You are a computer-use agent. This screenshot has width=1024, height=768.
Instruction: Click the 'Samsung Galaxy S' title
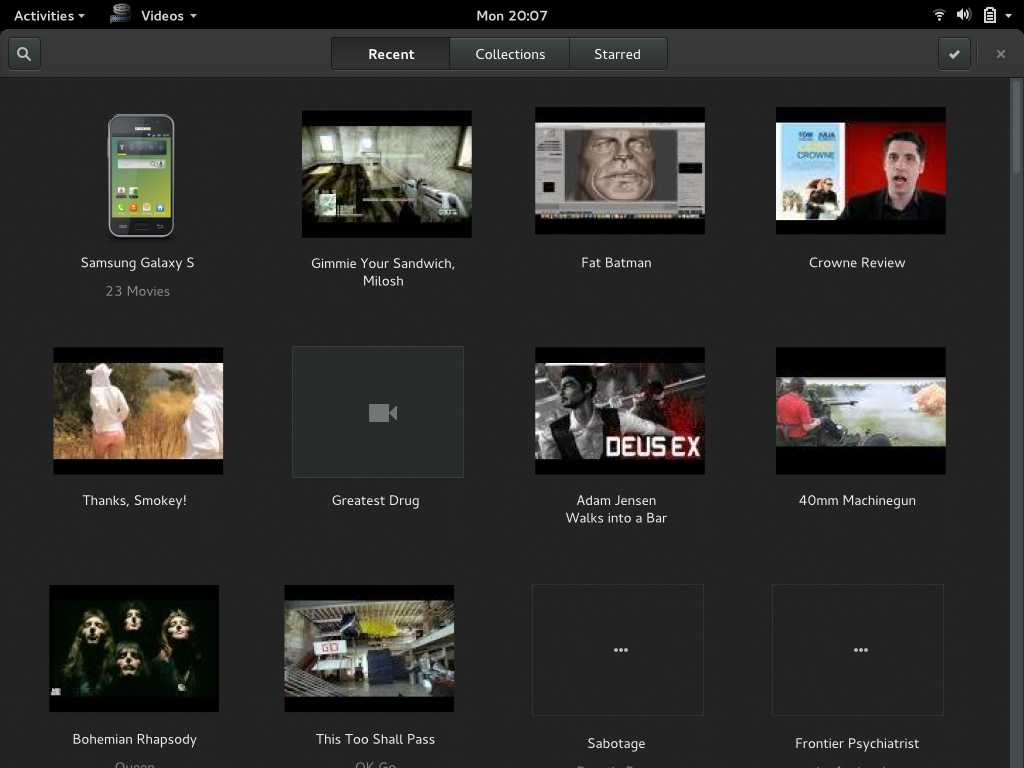coord(138,263)
